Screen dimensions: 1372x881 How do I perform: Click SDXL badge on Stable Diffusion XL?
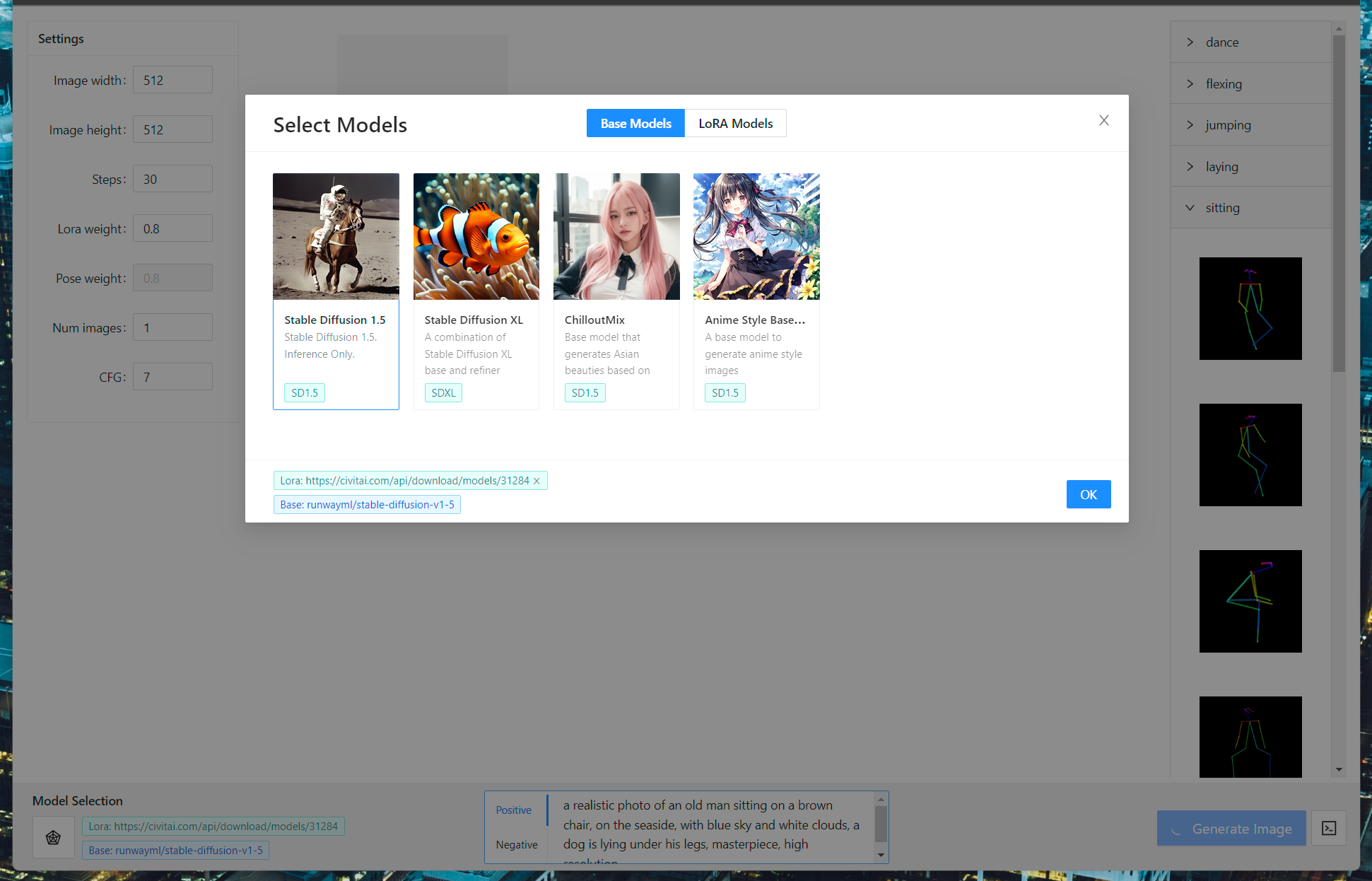[x=443, y=393]
